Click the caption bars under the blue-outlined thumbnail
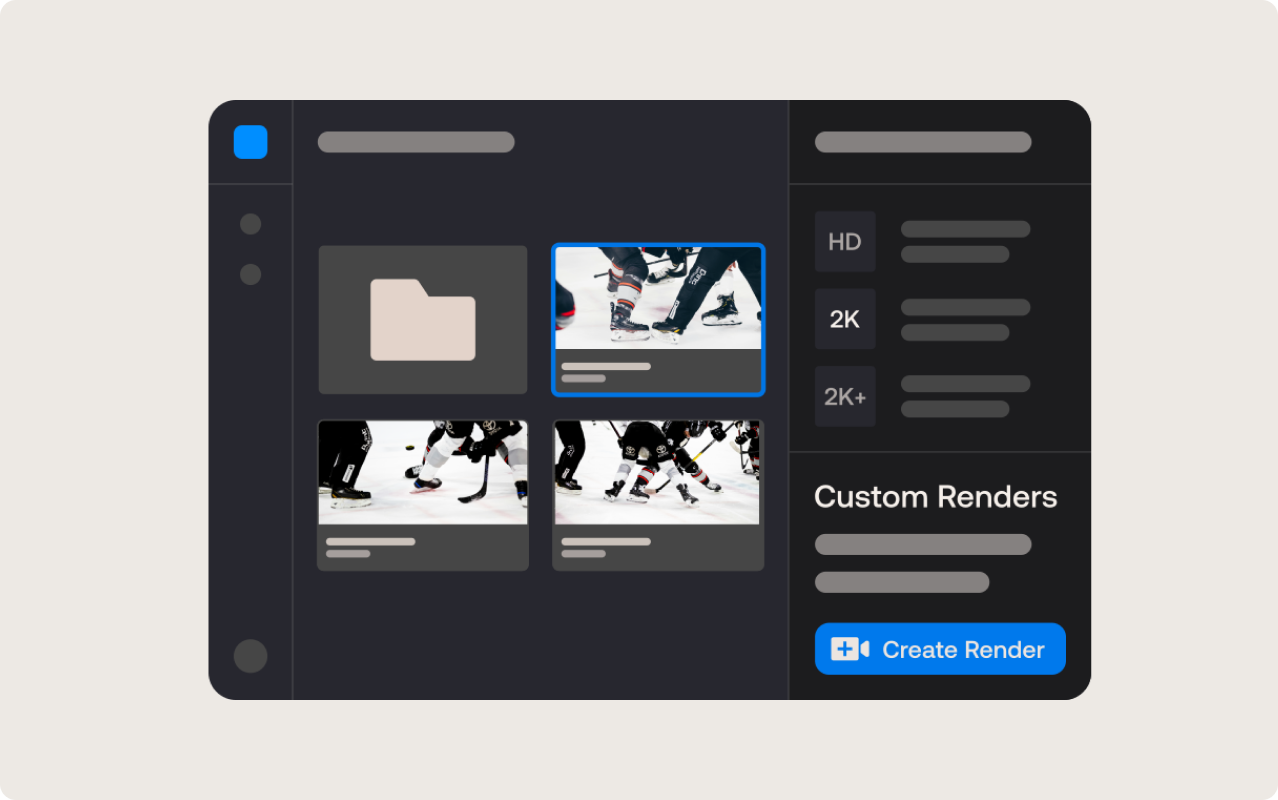The width and height of the screenshot is (1278, 800). point(606,372)
